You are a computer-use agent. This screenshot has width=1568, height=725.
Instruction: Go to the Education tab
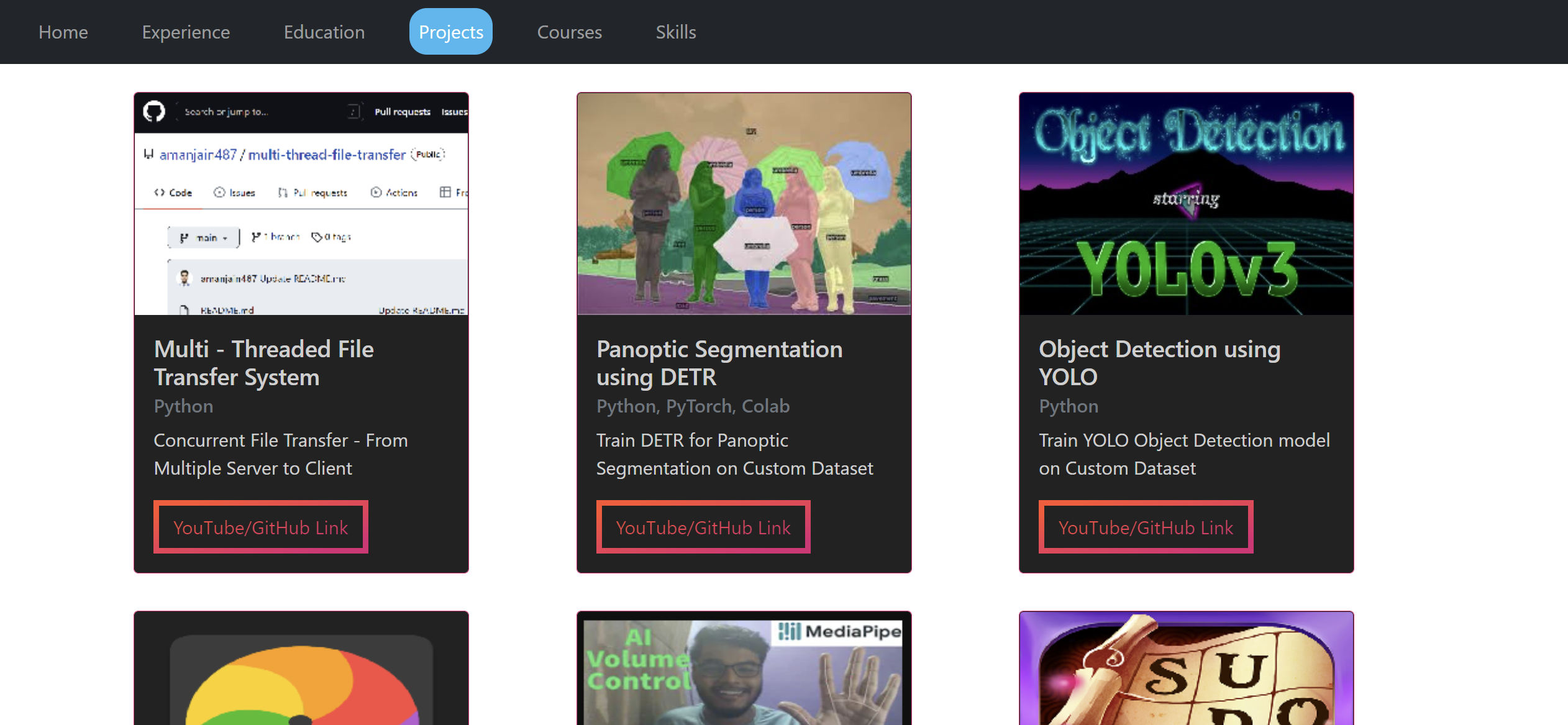click(x=324, y=32)
